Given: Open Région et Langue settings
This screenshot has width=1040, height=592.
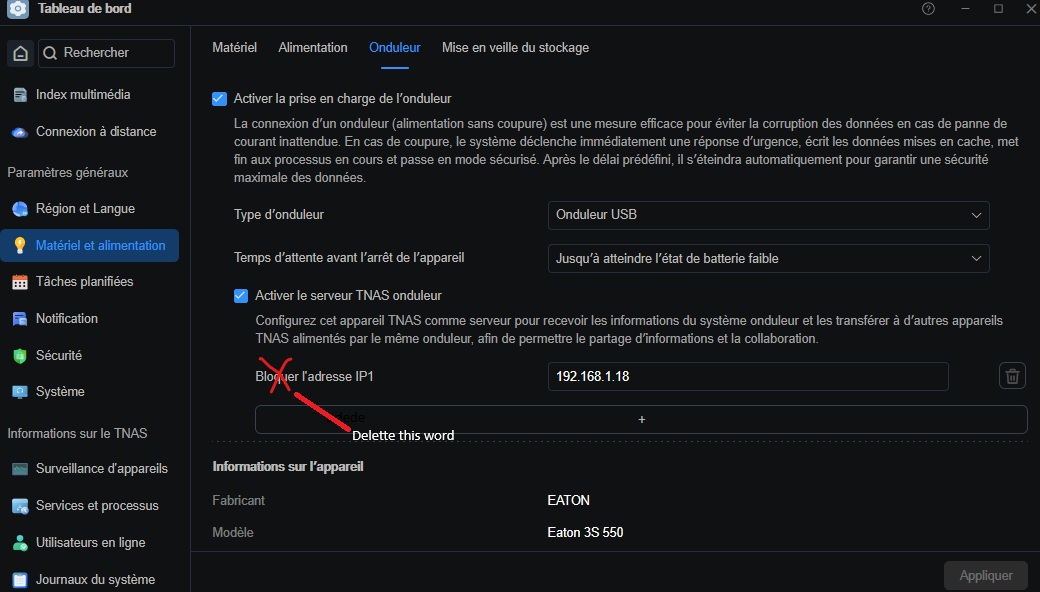Looking at the screenshot, I should coord(86,209).
